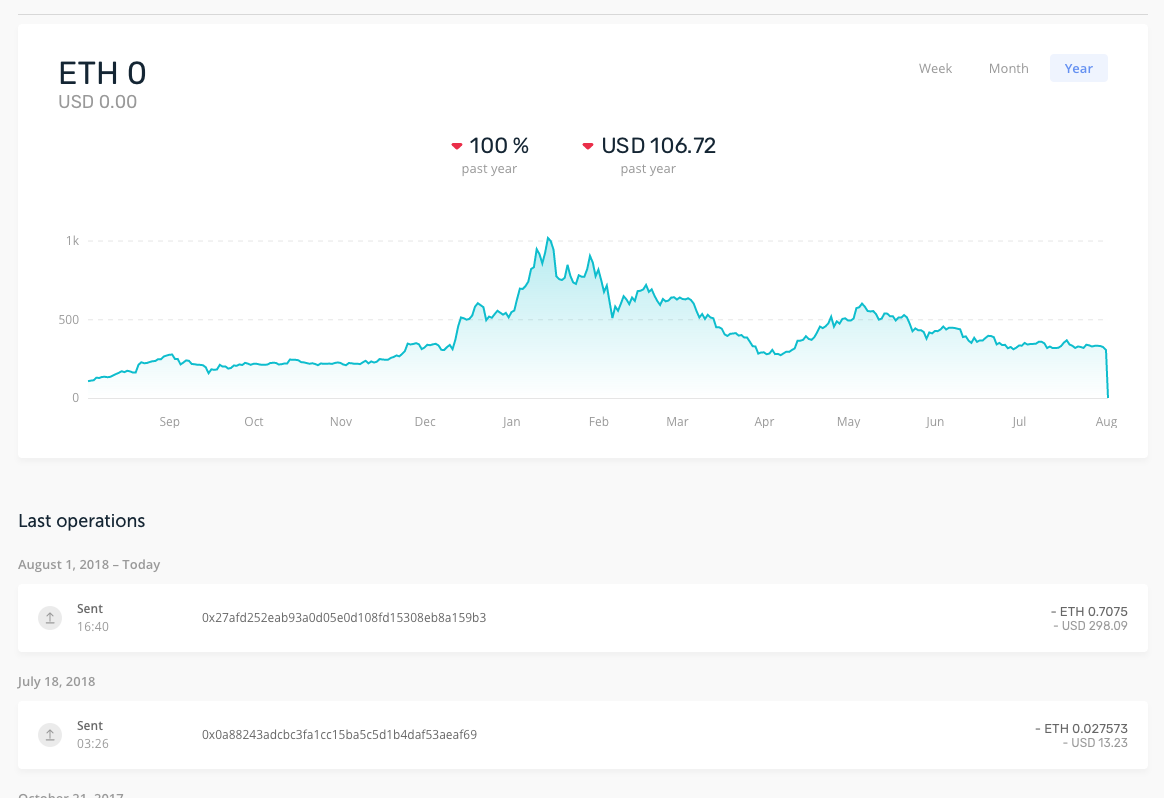Image resolution: width=1164 pixels, height=798 pixels.
Task: Click the August 1, 2018 – Today header
Action: 89,564
